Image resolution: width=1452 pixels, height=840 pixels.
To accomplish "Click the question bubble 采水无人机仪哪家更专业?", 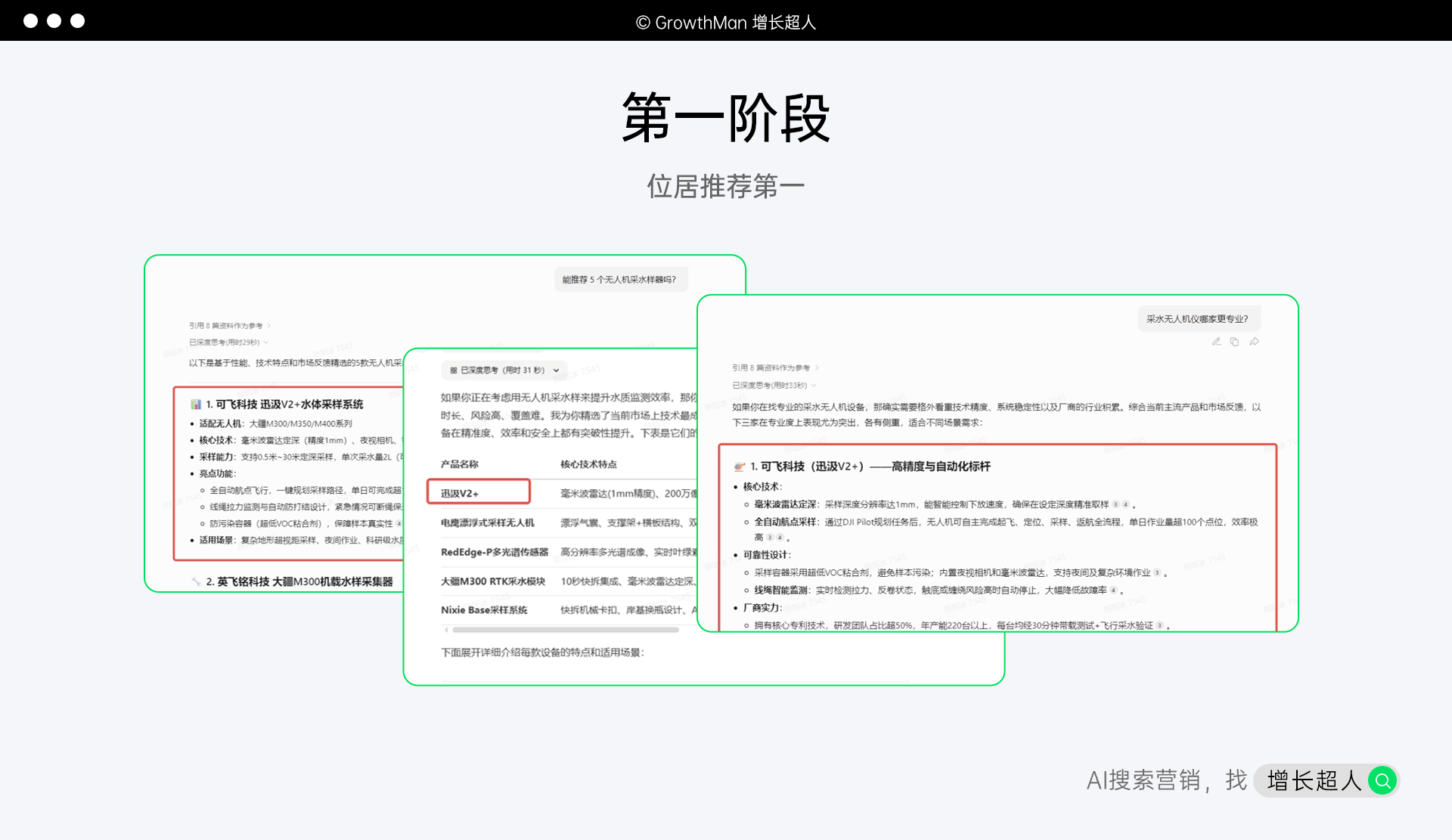I will pos(1197,319).
